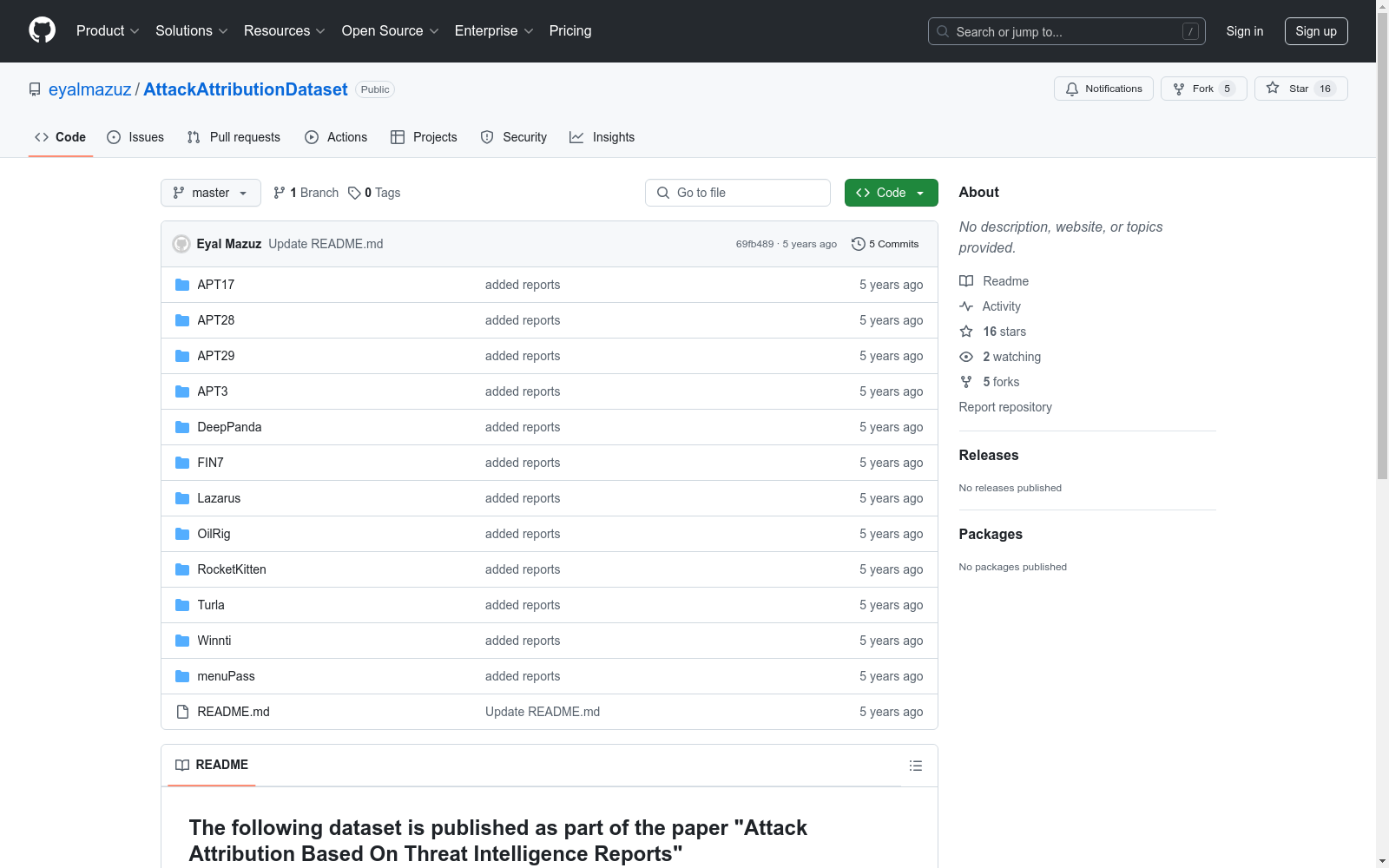Click the RocketKitten folder icon
Viewport: 1389px width, 868px height.
[182, 569]
